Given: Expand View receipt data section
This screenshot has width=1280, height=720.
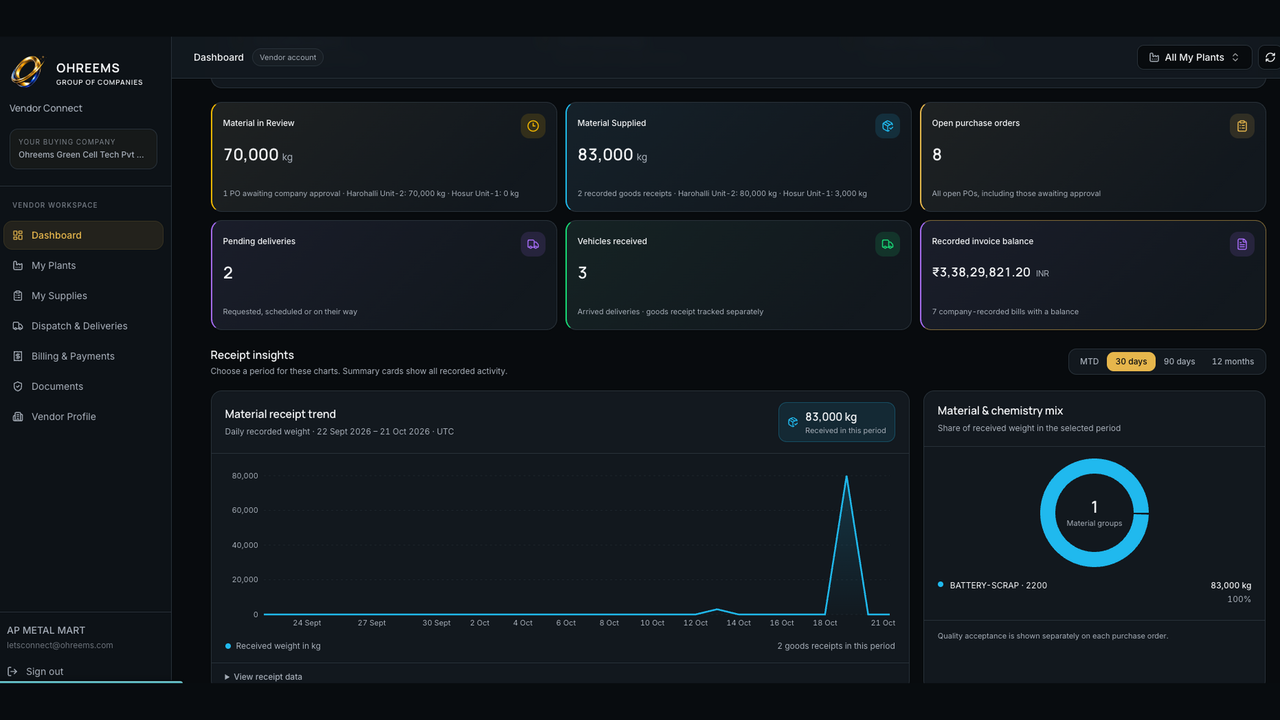Looking at the screenshot, I should 264,677.
